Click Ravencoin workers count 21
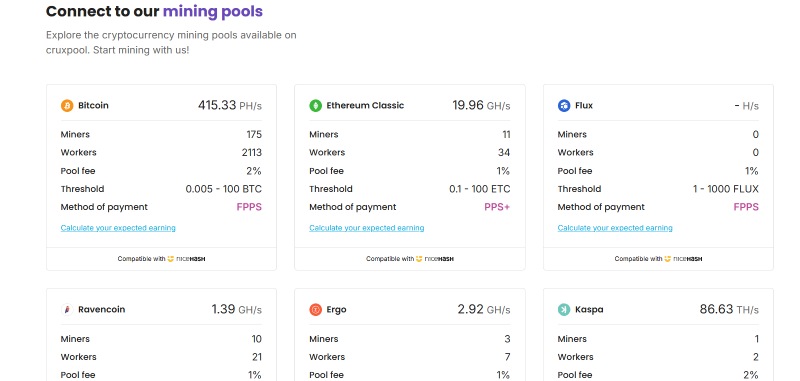Screen dimensions: 800x381 256,357
